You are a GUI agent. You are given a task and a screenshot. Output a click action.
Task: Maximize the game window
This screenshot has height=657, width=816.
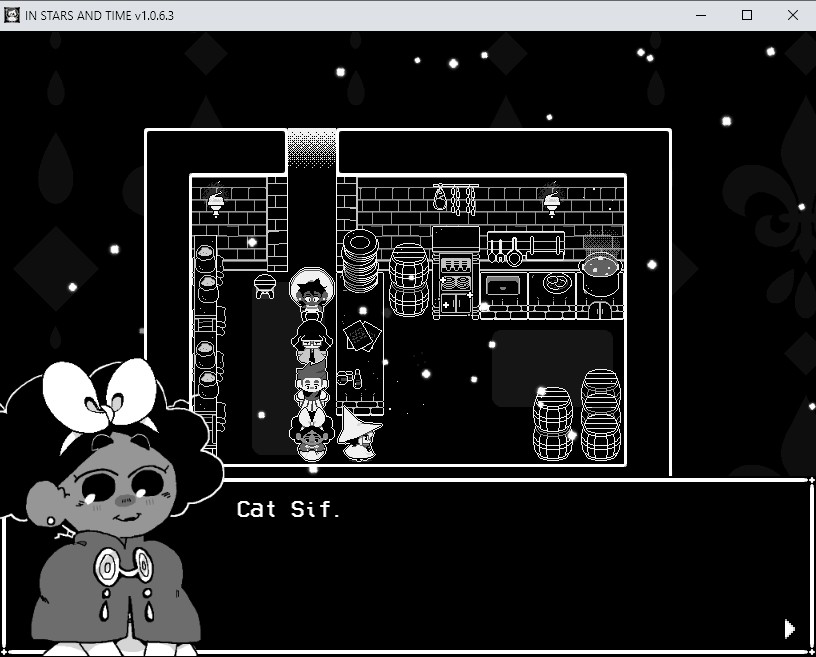(x=747, y=15)
